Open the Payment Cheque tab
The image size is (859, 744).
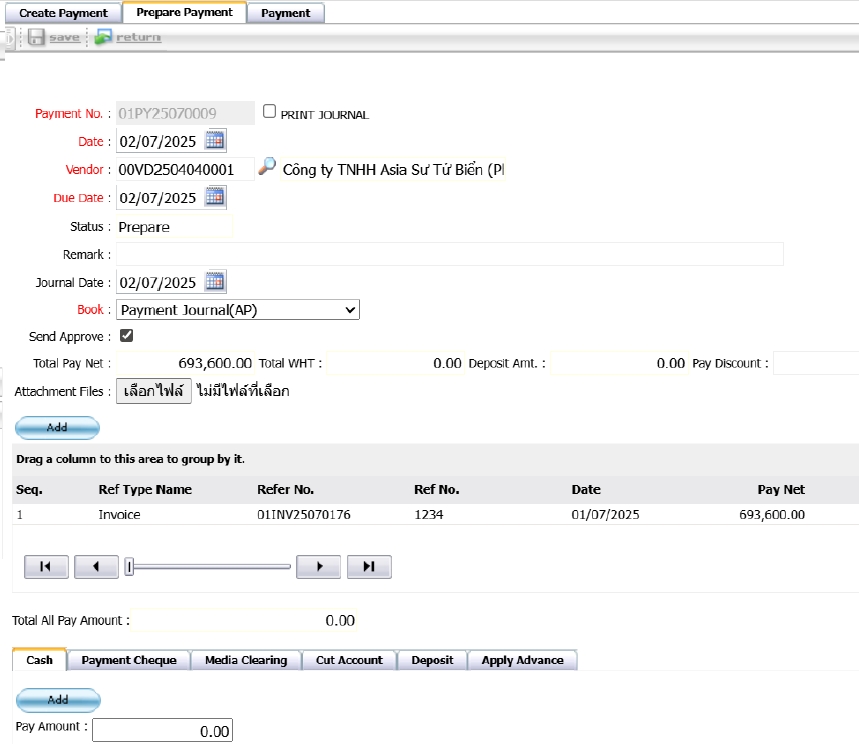(x=129, y=660)
